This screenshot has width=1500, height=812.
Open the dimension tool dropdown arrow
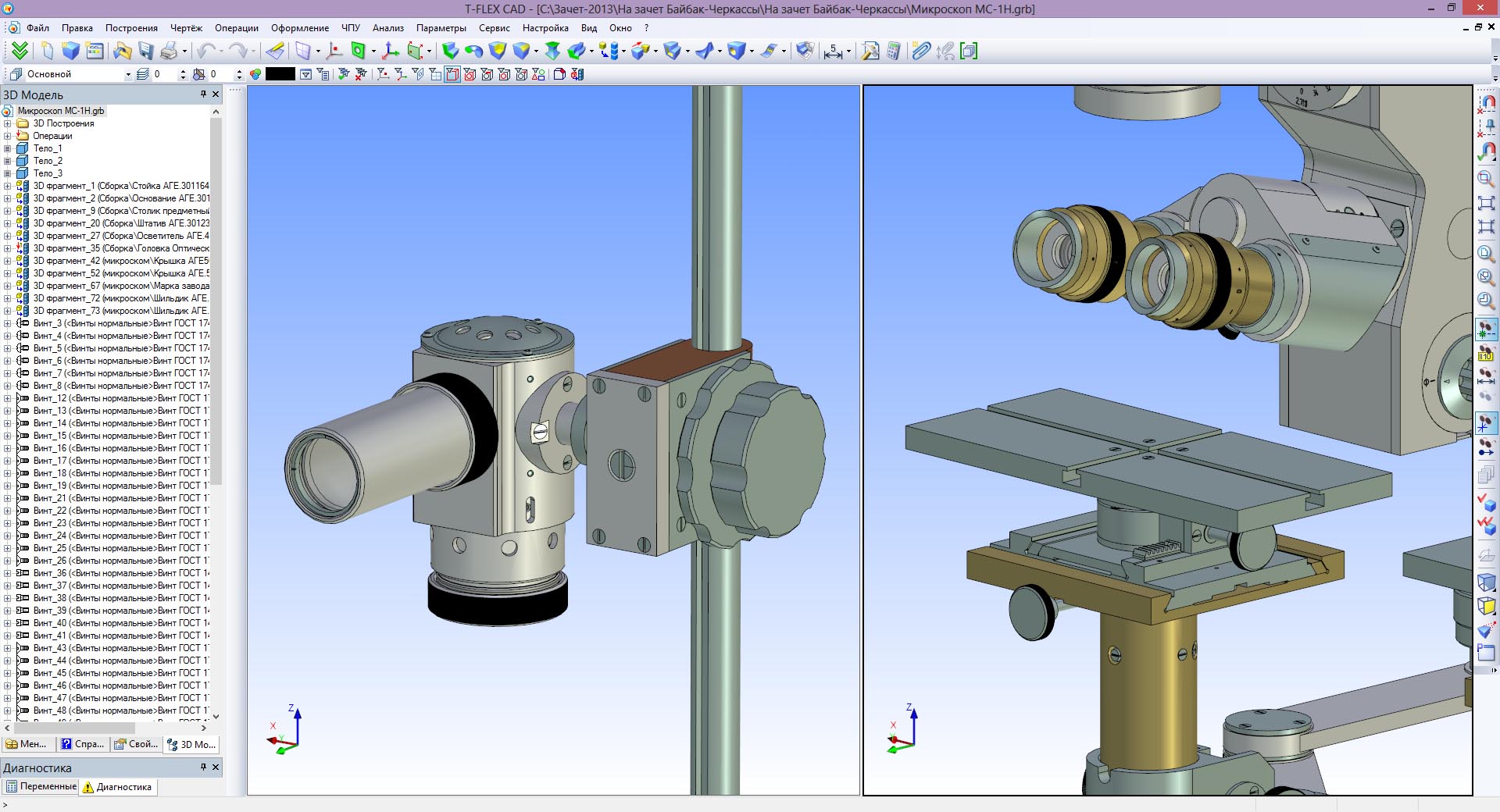(x=848, y=52)
